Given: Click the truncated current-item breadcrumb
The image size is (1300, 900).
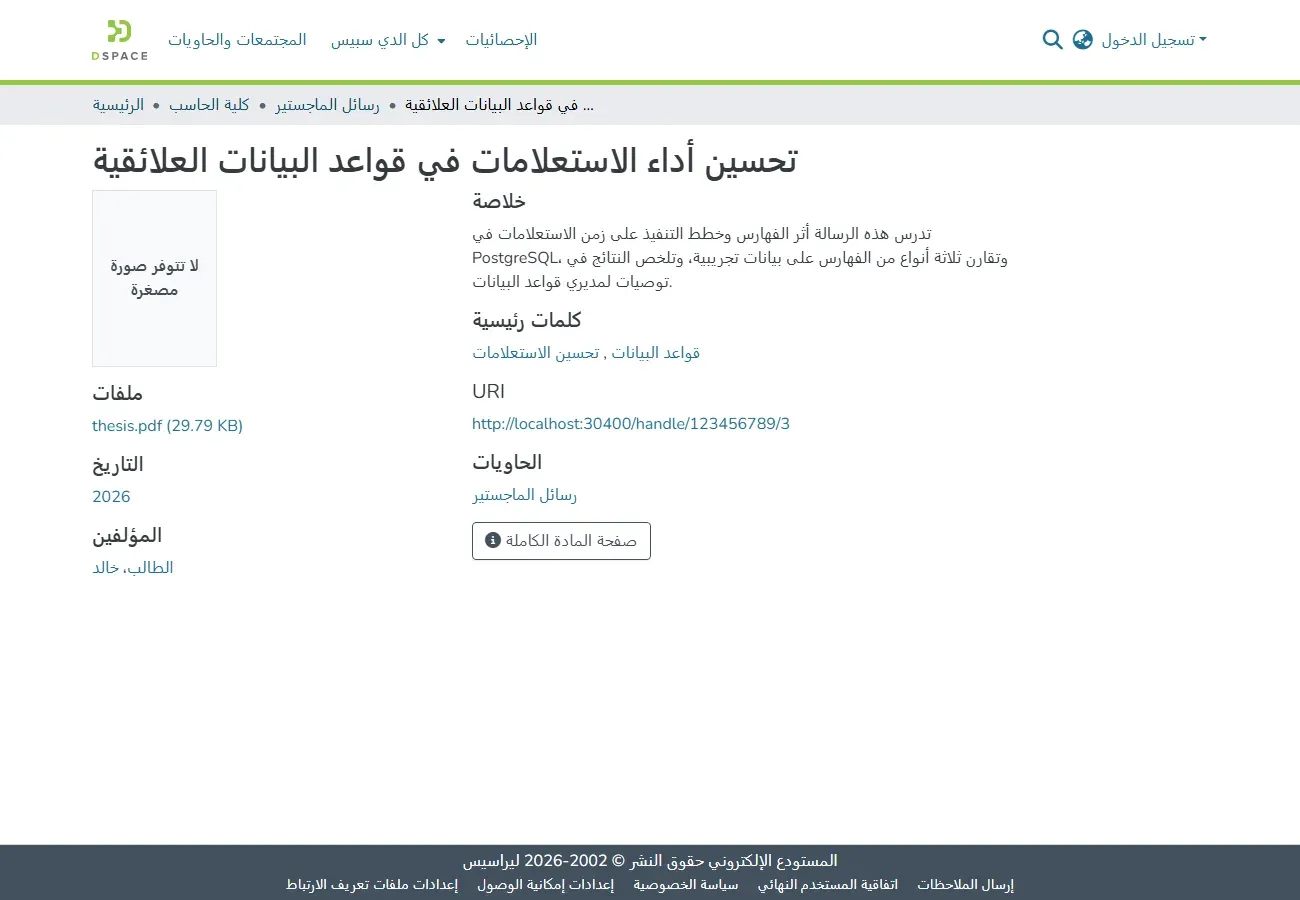Looking at the screenshot, I should (500, 105).
